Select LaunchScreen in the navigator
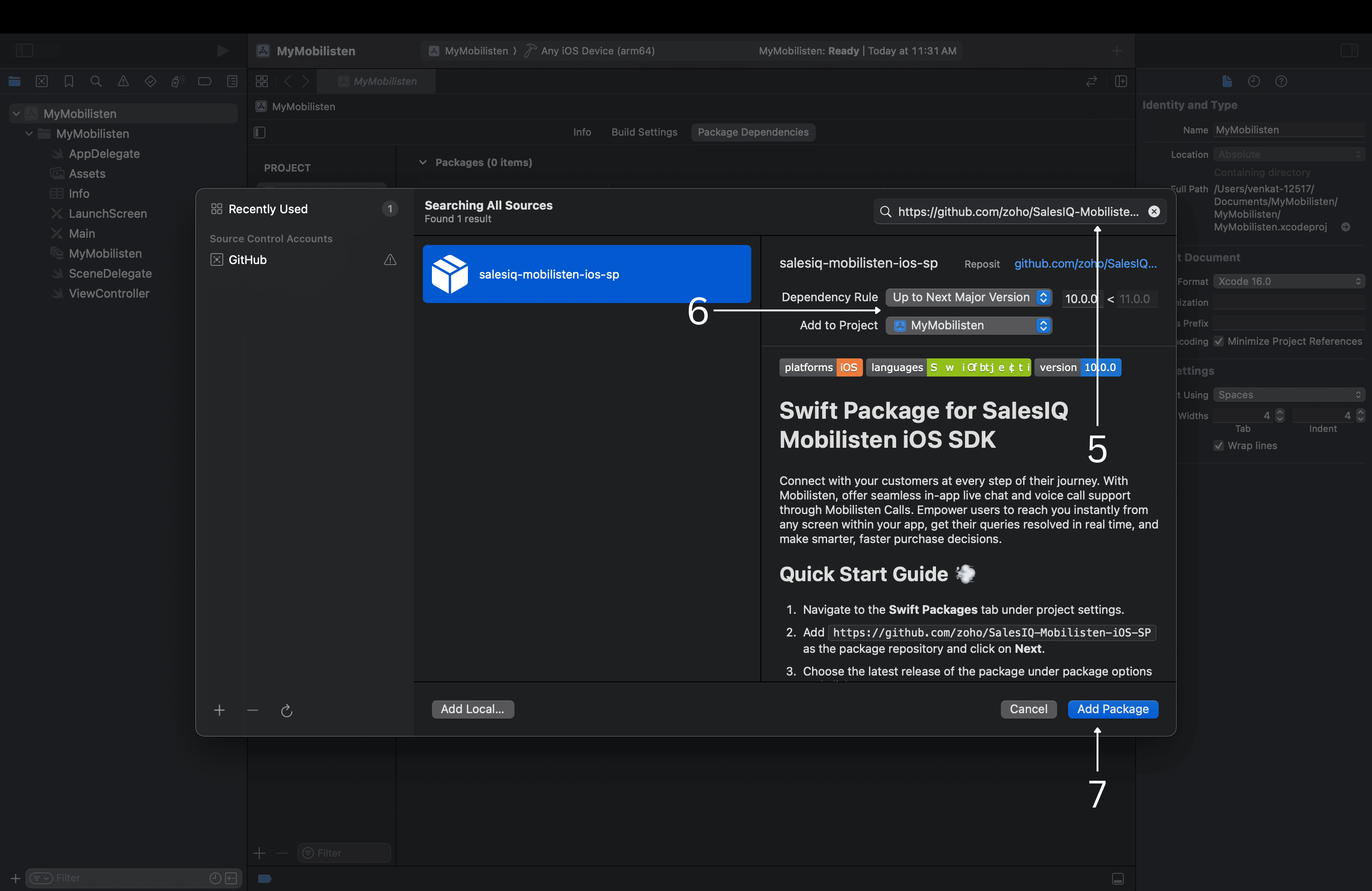The width and height of the screenshot is (1372, 891). point(108,214)
